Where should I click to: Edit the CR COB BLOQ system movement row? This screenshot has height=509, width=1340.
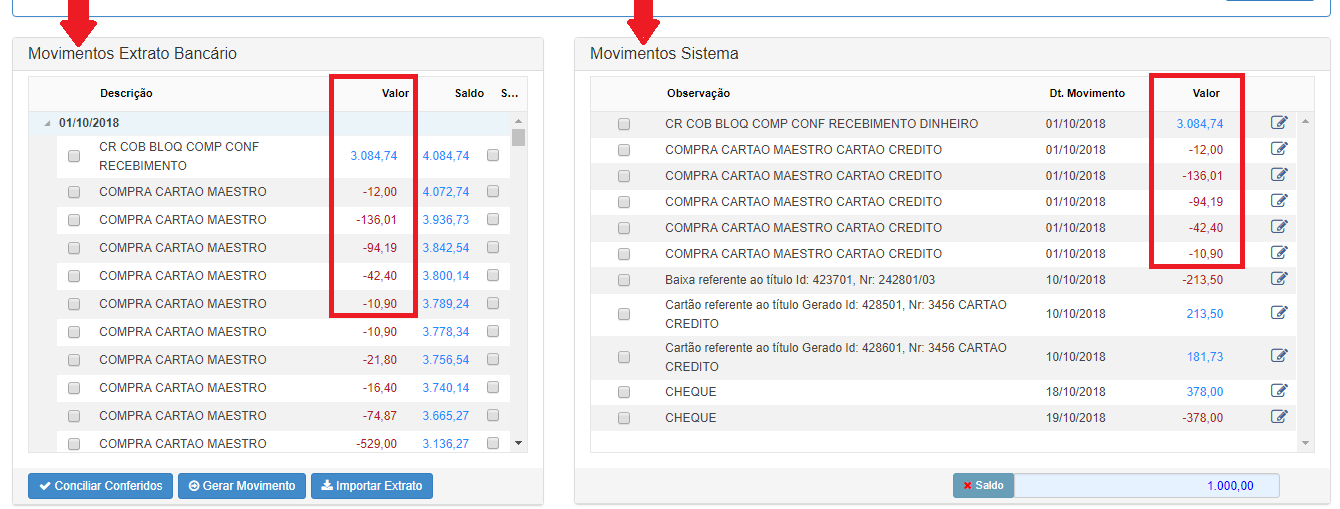click(1279, 123)
